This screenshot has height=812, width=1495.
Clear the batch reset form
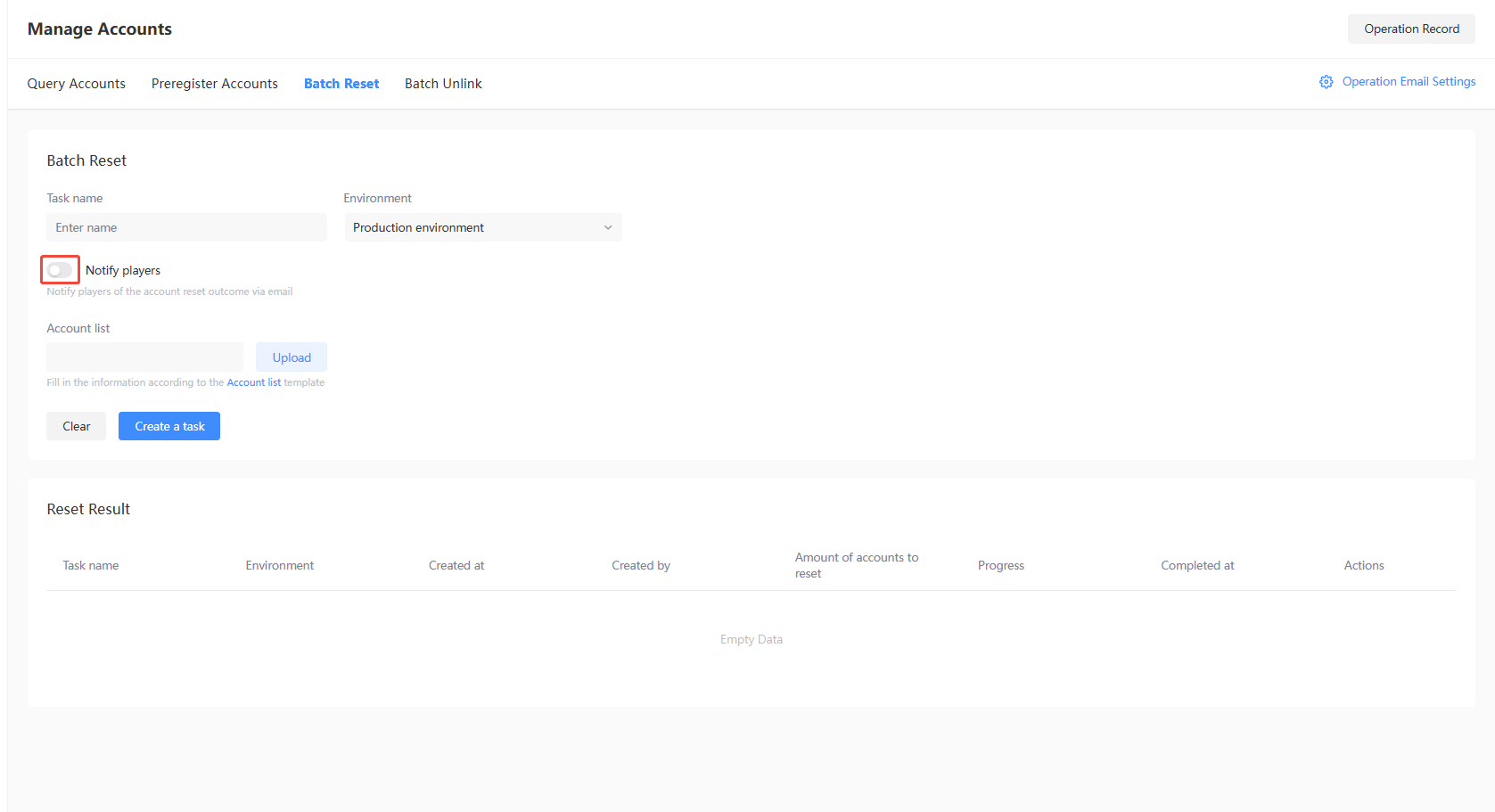[76, 426]
